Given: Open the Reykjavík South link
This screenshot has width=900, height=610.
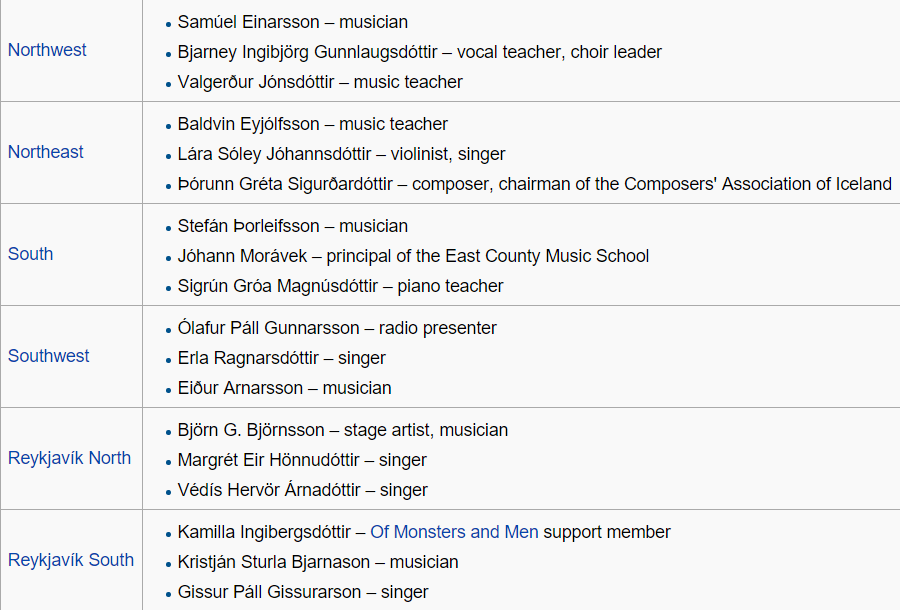Looking at the screenshot, I should [71, 560].
